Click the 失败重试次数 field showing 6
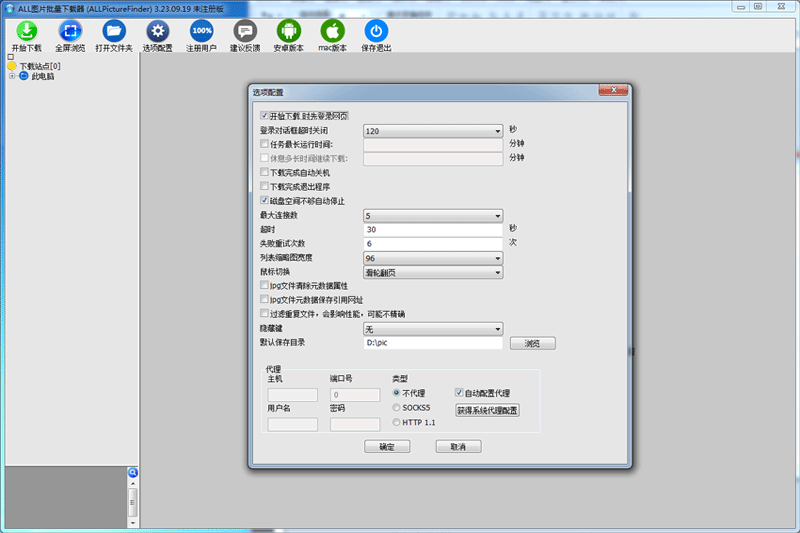The image size is (800, 533). (433, 244)
